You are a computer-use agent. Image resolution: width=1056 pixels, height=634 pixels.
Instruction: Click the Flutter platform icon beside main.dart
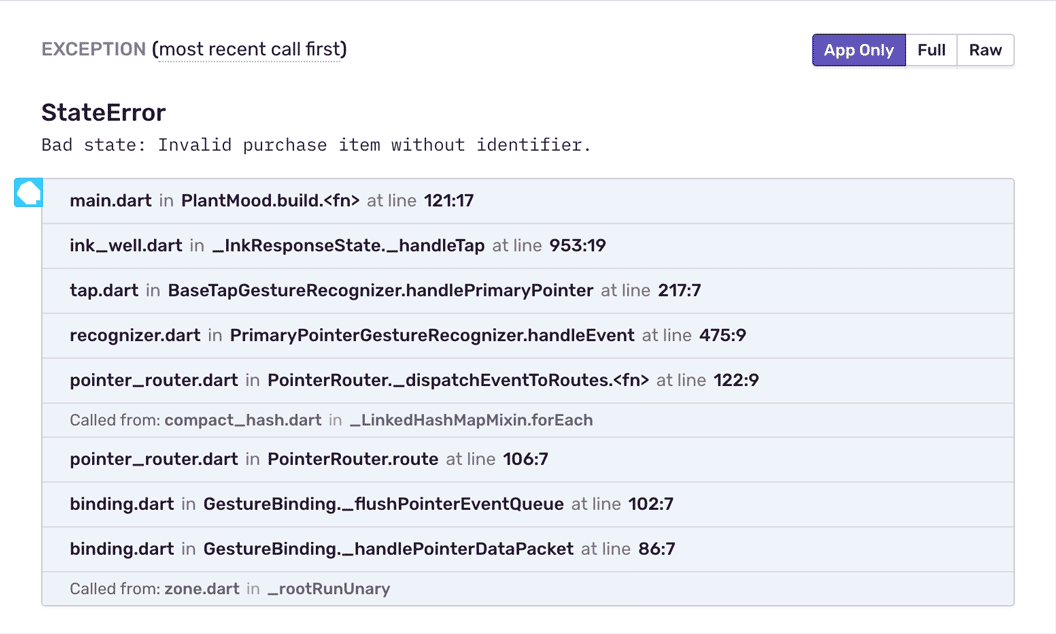pyautogui.click(x=28, y=193)
